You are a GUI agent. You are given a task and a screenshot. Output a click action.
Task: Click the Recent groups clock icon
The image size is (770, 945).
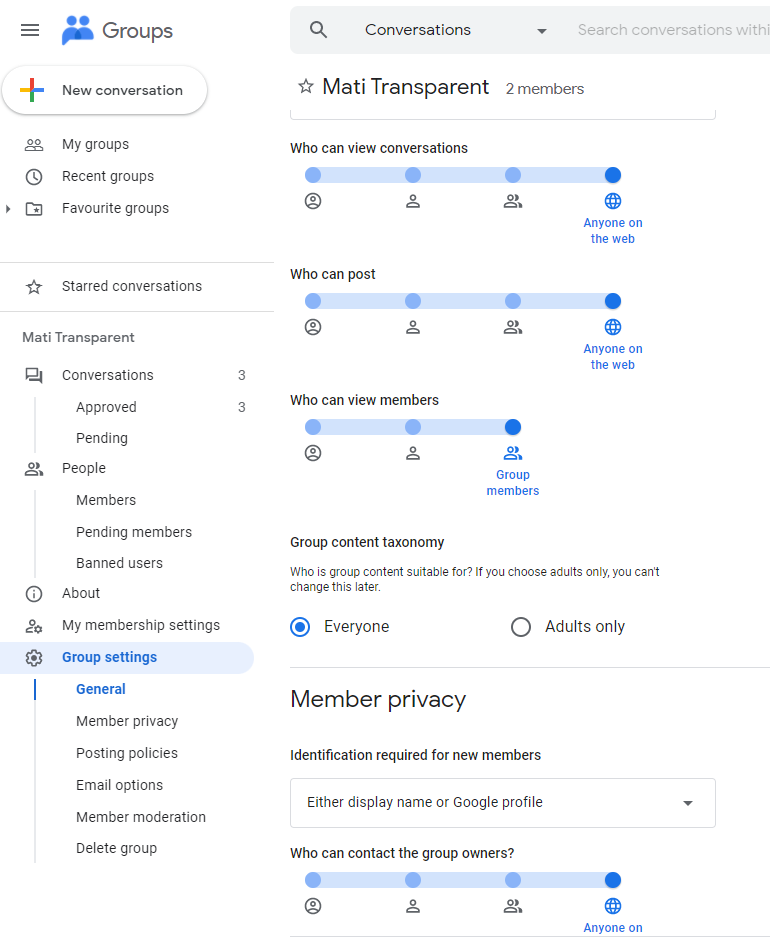[34, 176]
